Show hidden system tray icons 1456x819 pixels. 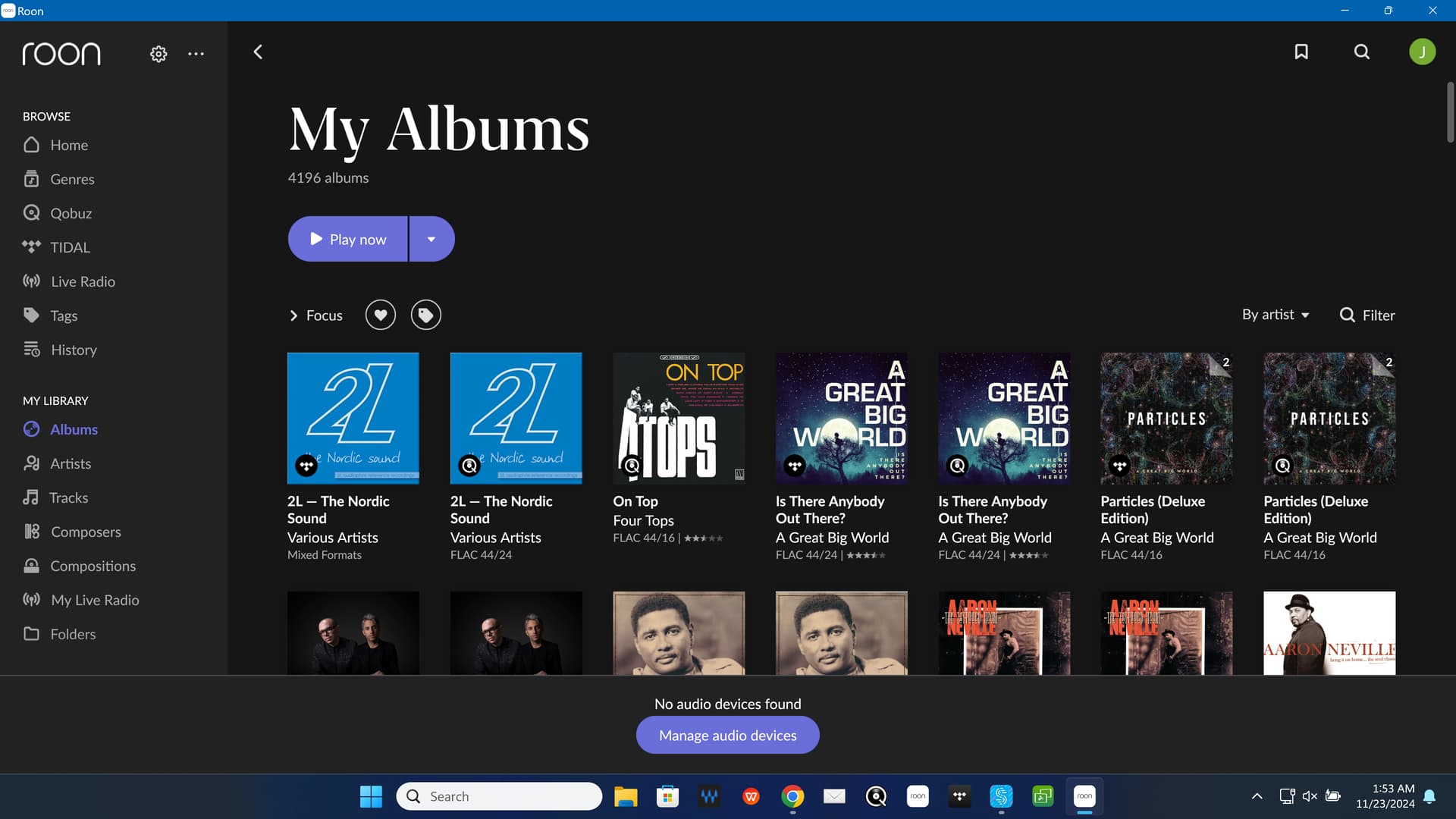tap(1257, 796)
